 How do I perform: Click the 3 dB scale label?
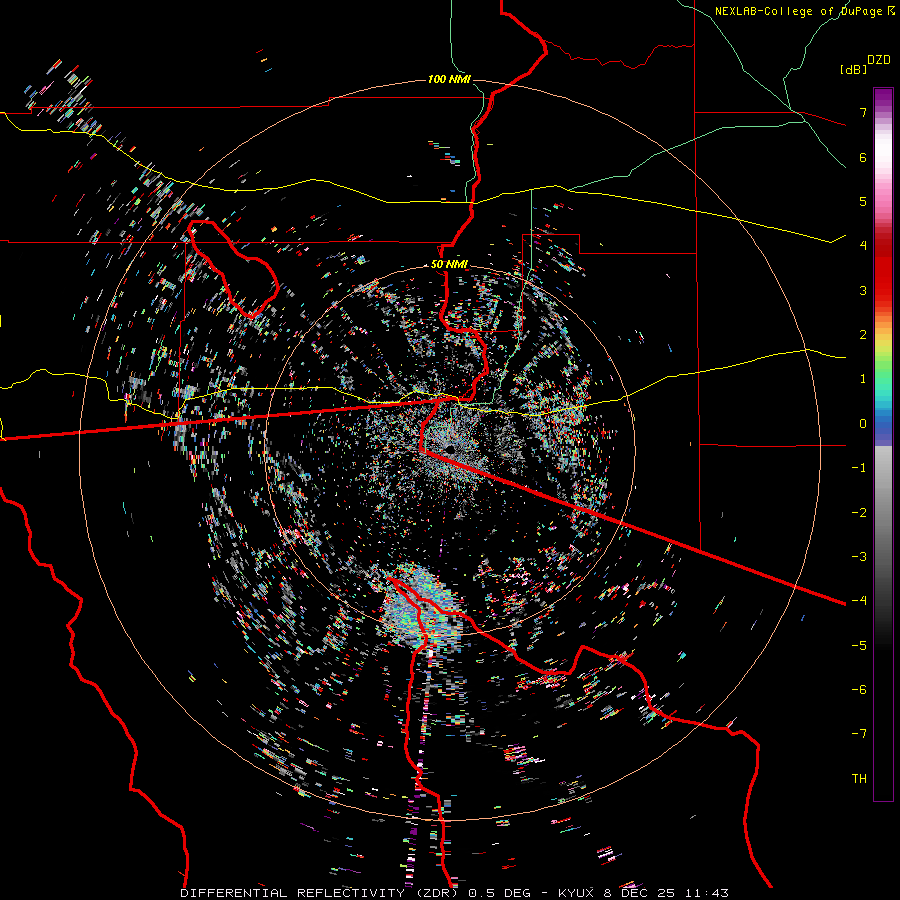(x=863, y=290)
